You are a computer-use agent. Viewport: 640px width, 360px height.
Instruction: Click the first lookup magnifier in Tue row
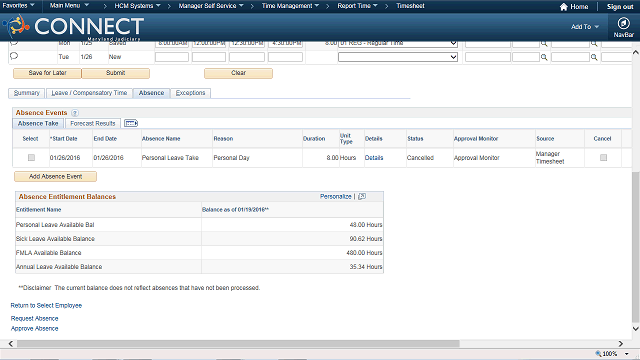(x=544, y=57)
